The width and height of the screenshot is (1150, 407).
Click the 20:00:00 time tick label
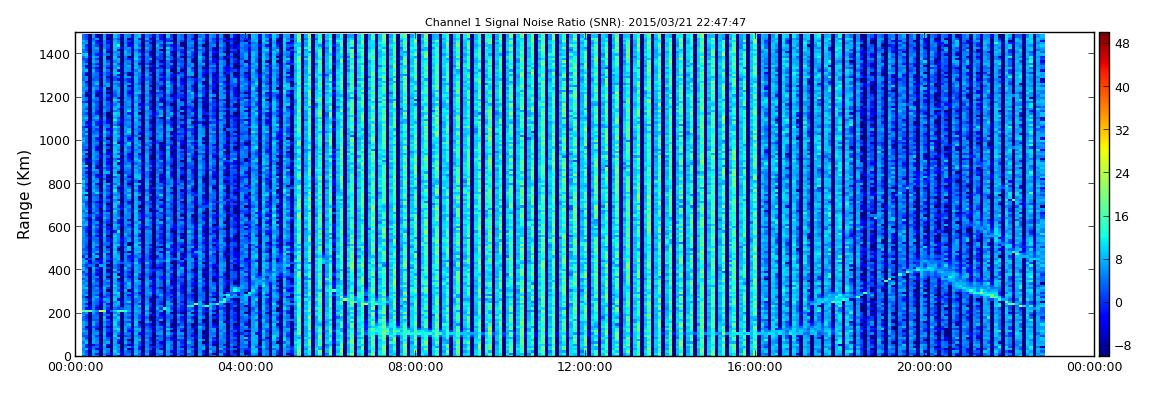pos(926,367)
